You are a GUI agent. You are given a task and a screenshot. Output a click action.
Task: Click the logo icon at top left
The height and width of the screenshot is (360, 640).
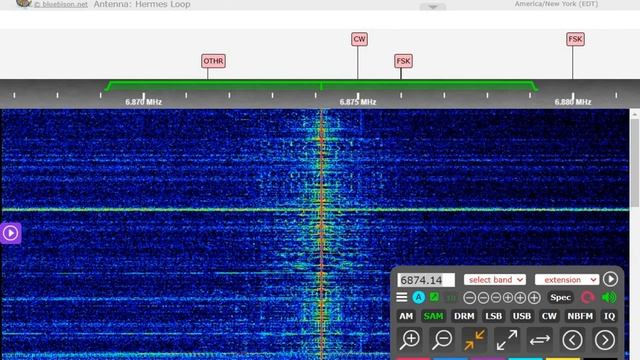pyautogui.click(x=24, y=3)
